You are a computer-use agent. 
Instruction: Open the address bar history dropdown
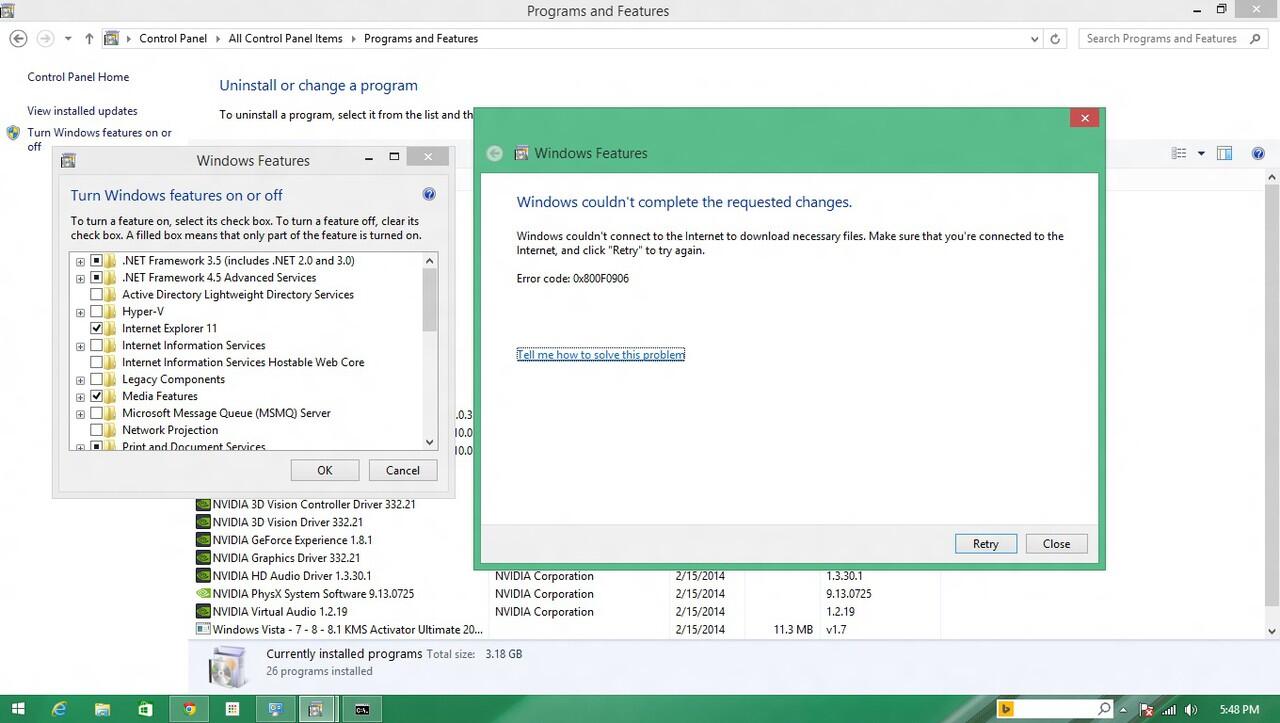pos(1034,38)
